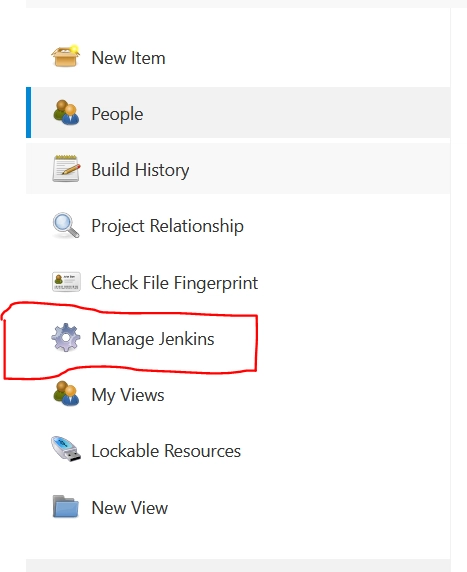
Task: Open the My Views text link
Action: [128, 395]
